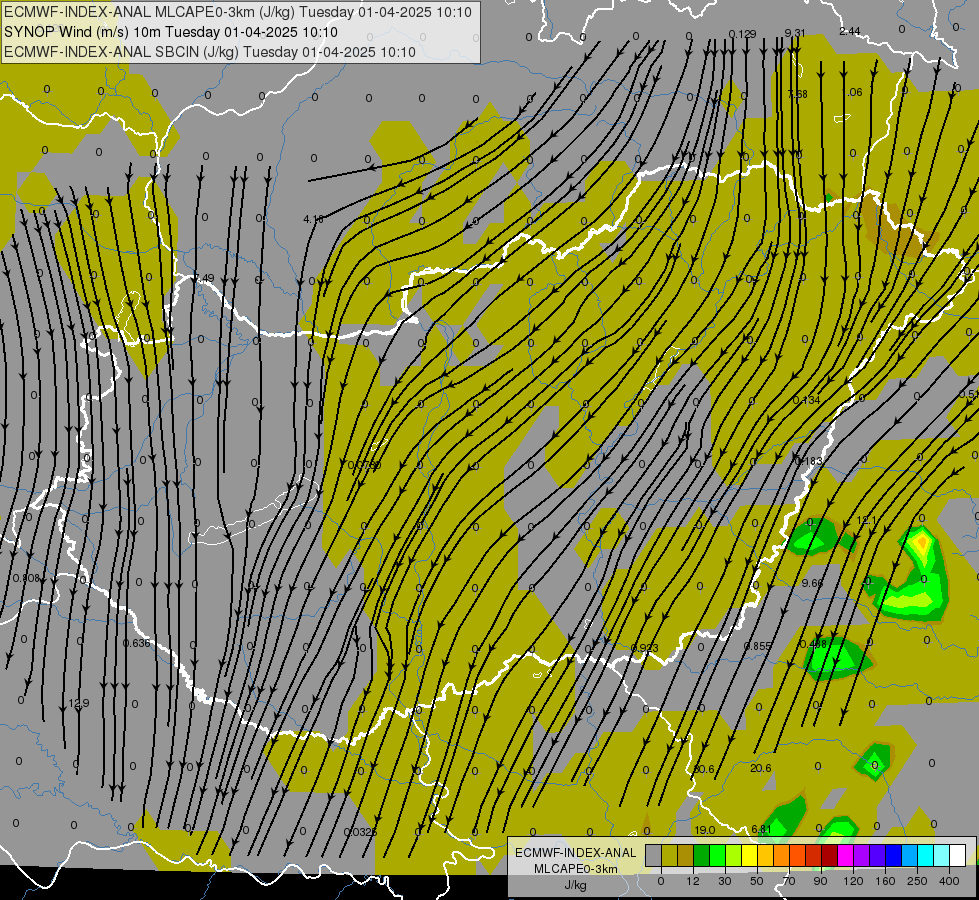Click the 90 legend scale label

tap(820, 881)
